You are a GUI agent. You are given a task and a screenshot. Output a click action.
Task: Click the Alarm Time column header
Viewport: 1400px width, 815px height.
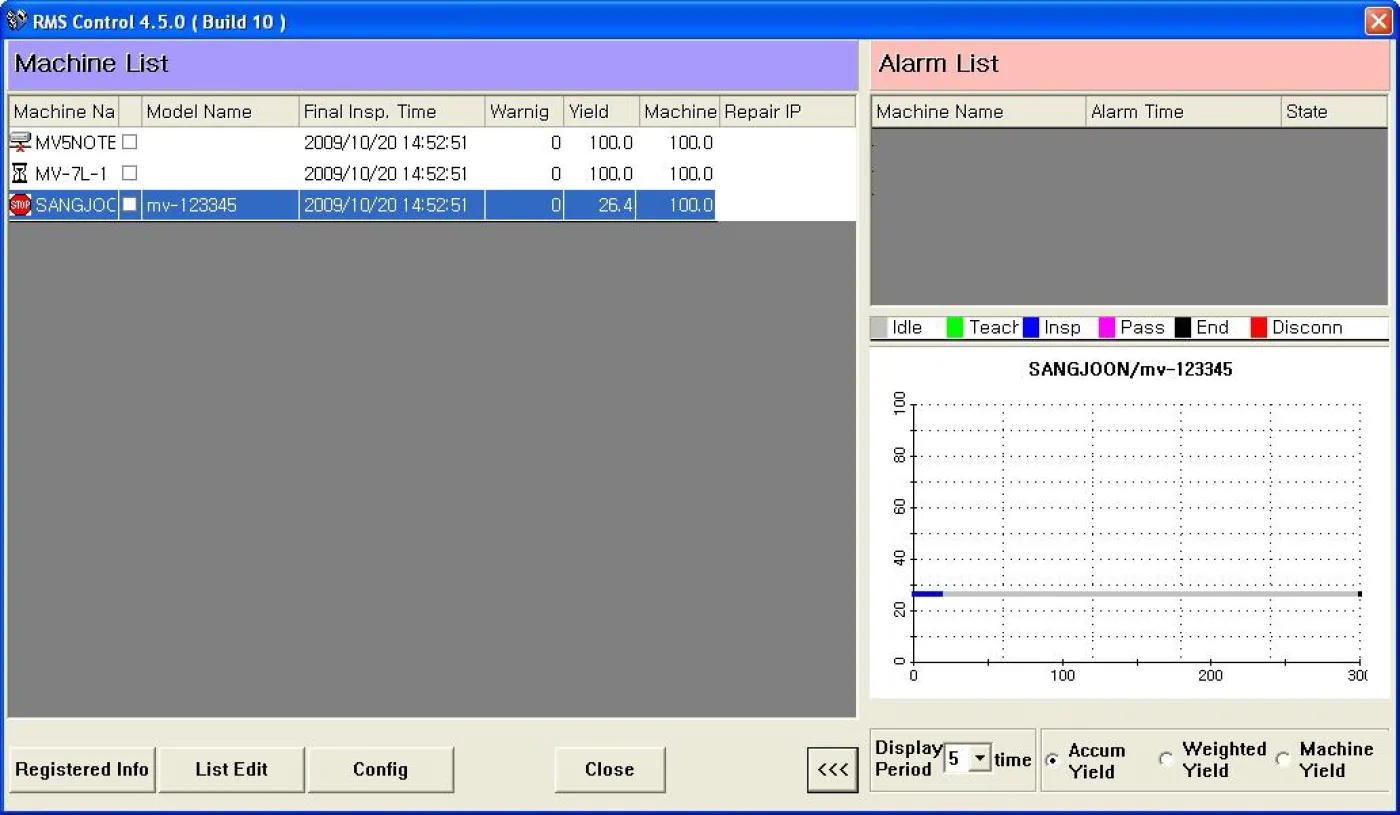[1183, 111]
